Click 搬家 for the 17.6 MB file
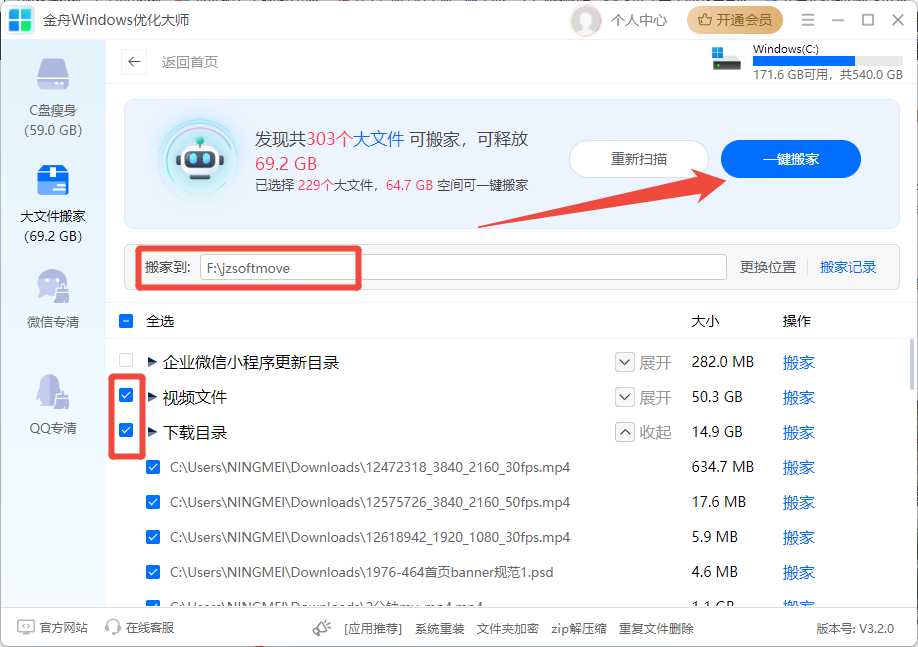The height and width of the screenshot is (647, 918). point(799,502)
